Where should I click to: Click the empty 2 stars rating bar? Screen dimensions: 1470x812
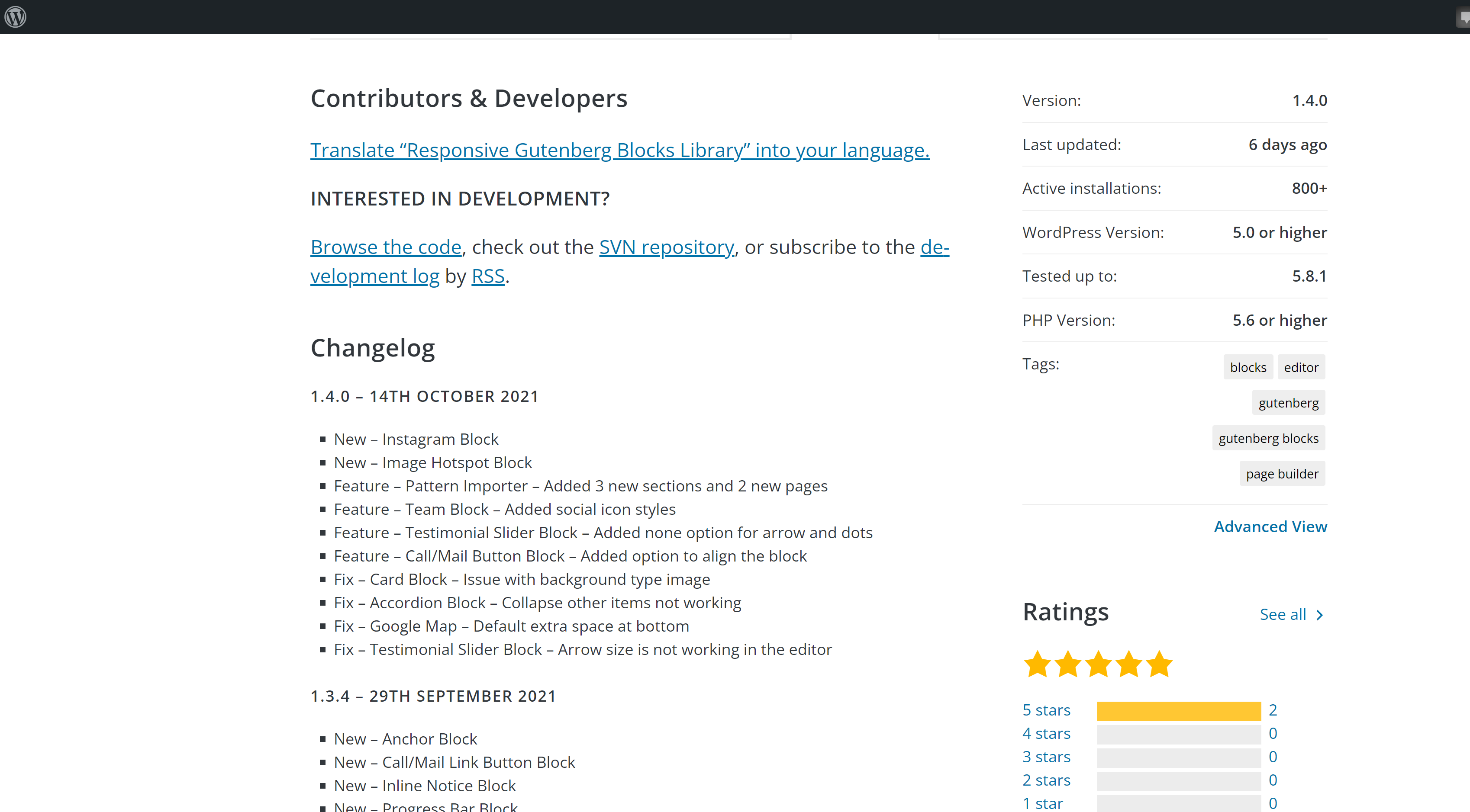pyautogui.click(x=1178, y=781)
